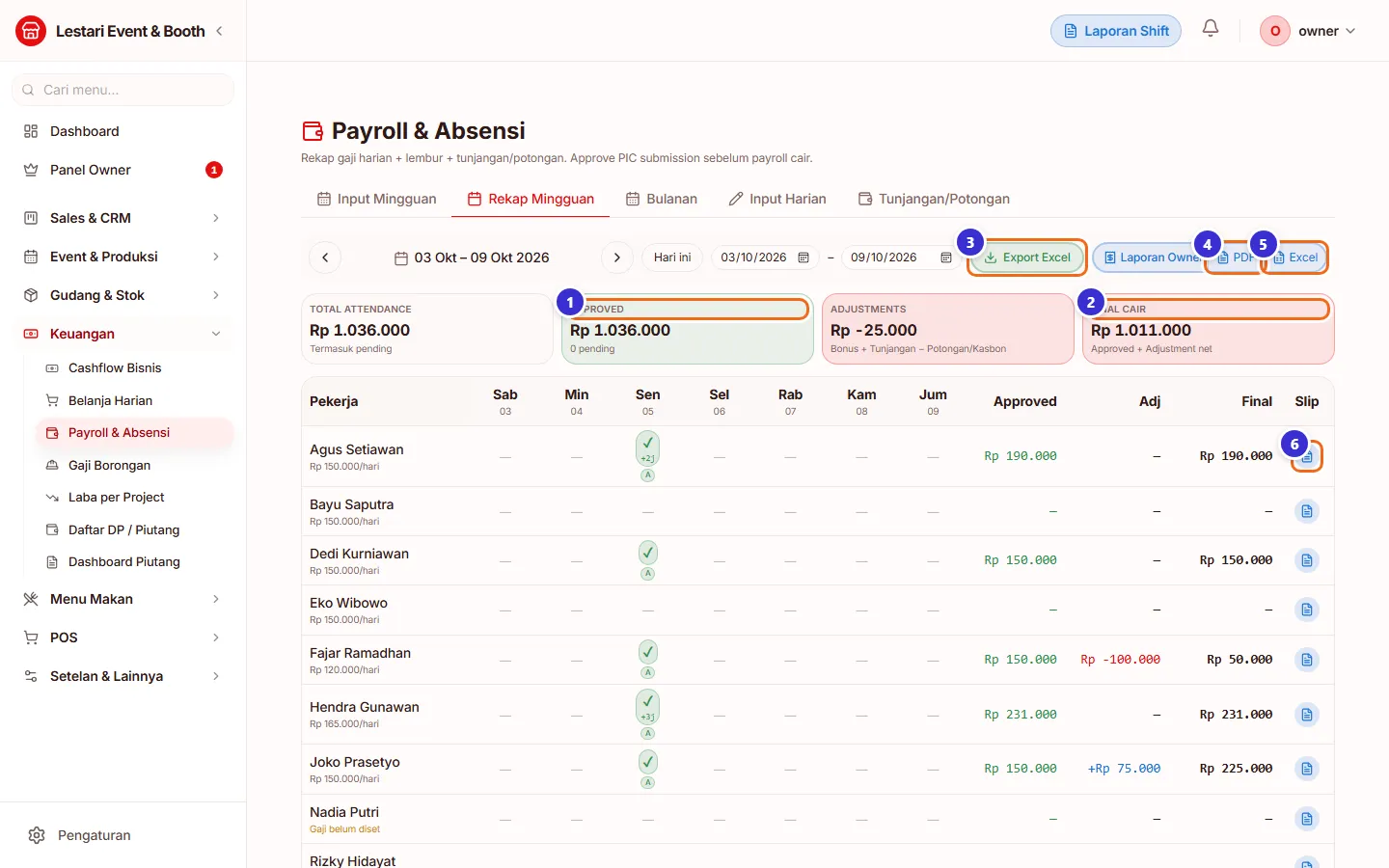
Task: Expand the Menu Makan section
Action: [123, 599]
